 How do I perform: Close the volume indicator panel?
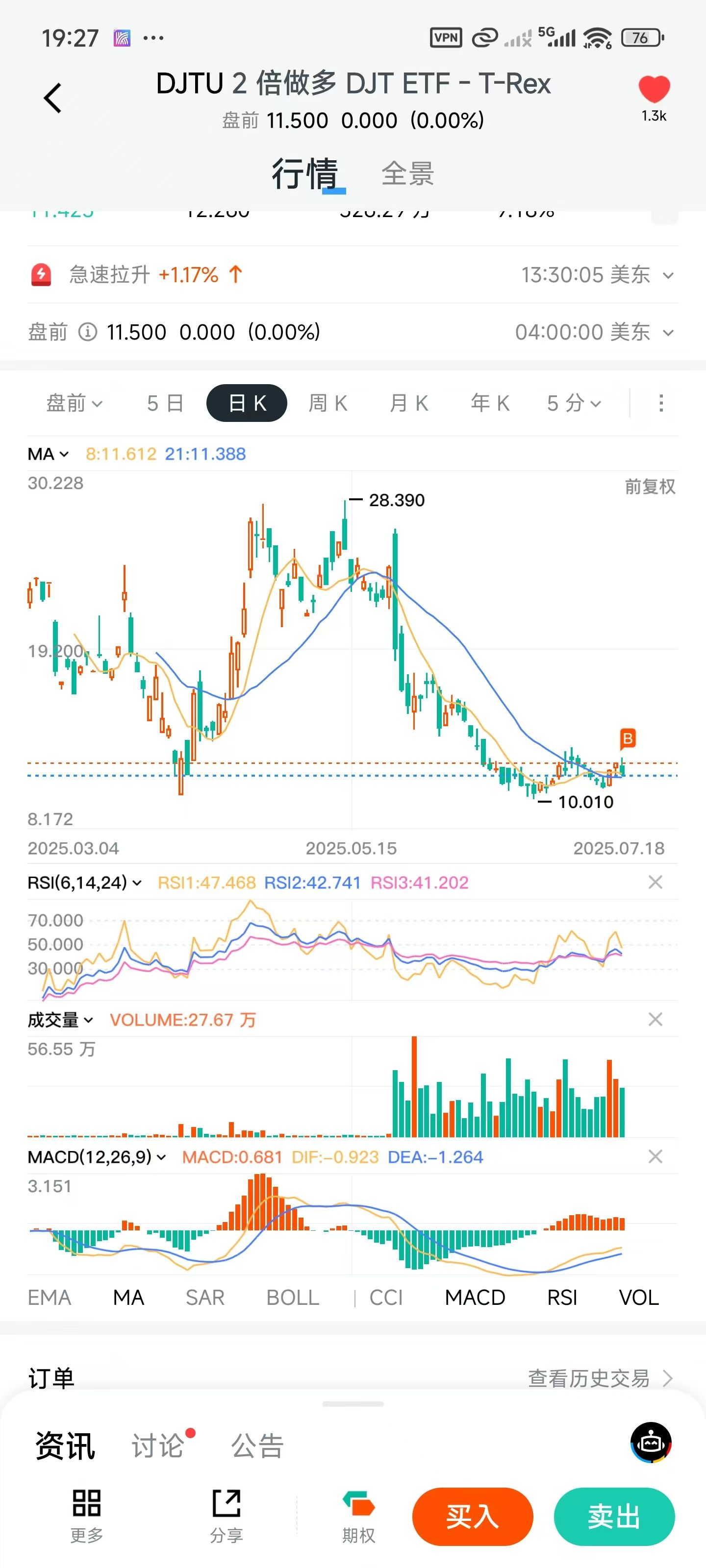pyautogui.click(x=655, y=1019)
